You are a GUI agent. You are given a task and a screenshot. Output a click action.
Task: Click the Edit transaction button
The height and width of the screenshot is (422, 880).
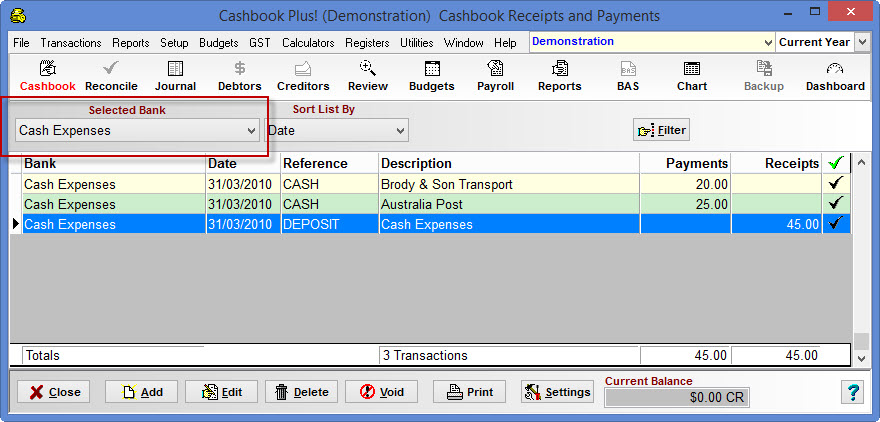tap(222, 392)
